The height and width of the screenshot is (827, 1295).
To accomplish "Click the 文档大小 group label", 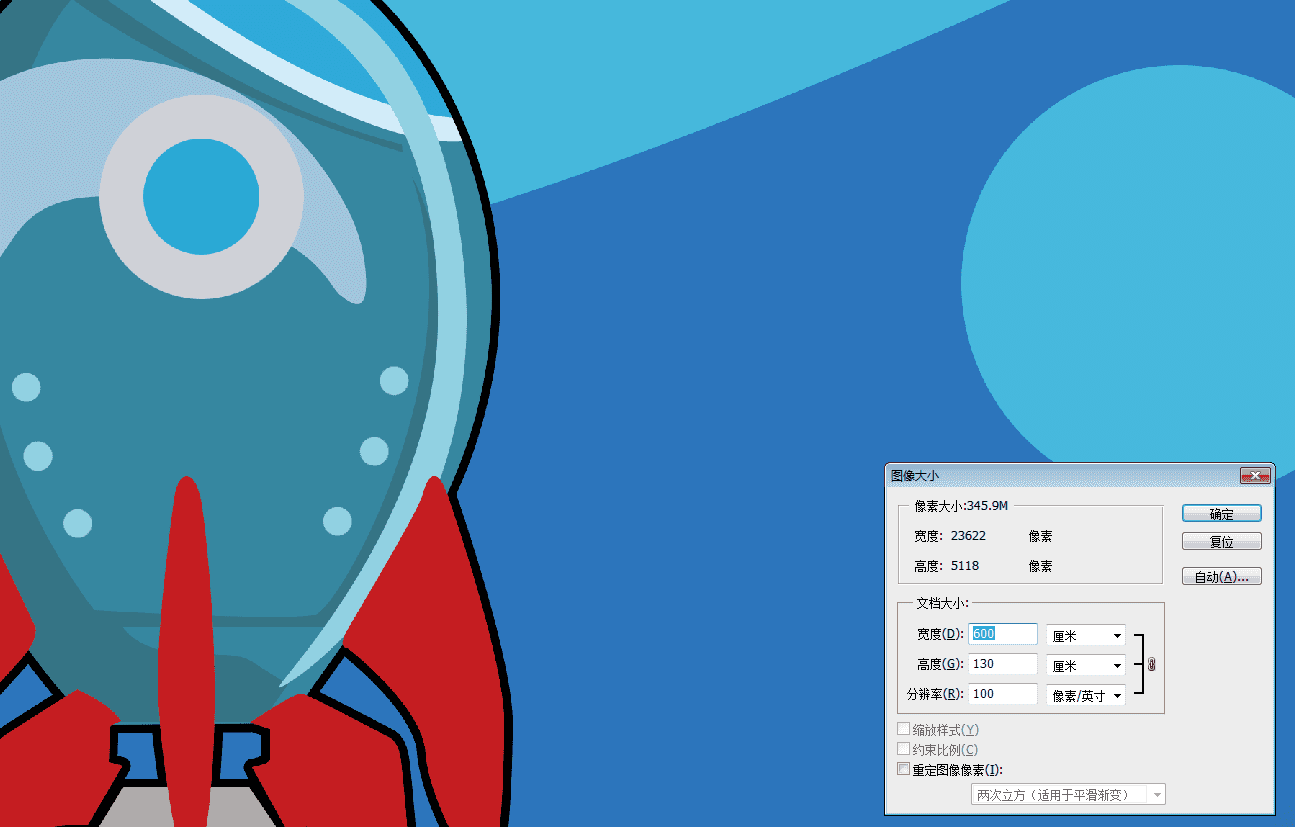I will [942, 604].
